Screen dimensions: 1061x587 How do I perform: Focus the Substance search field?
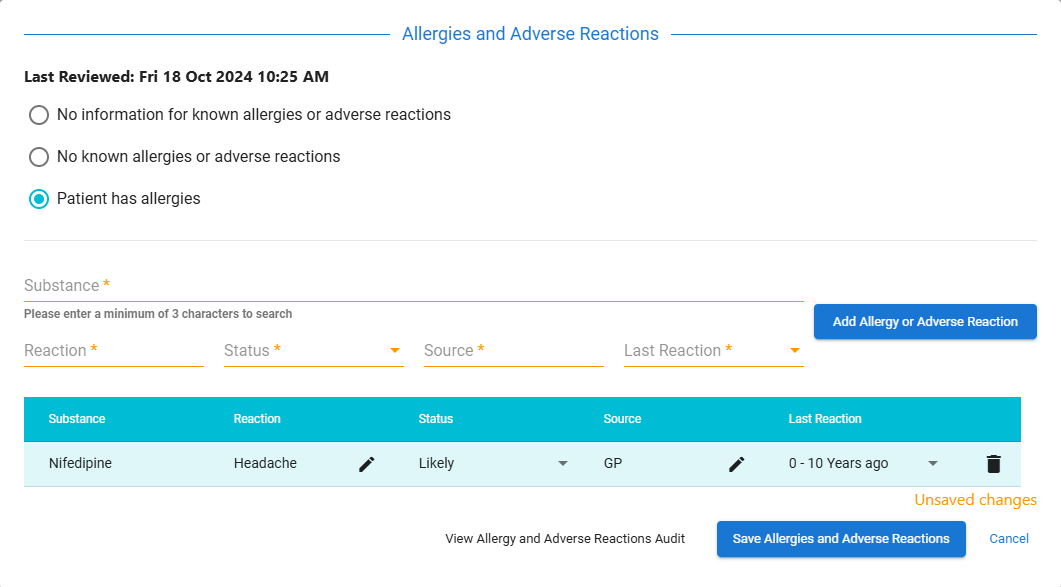point(413,286)
